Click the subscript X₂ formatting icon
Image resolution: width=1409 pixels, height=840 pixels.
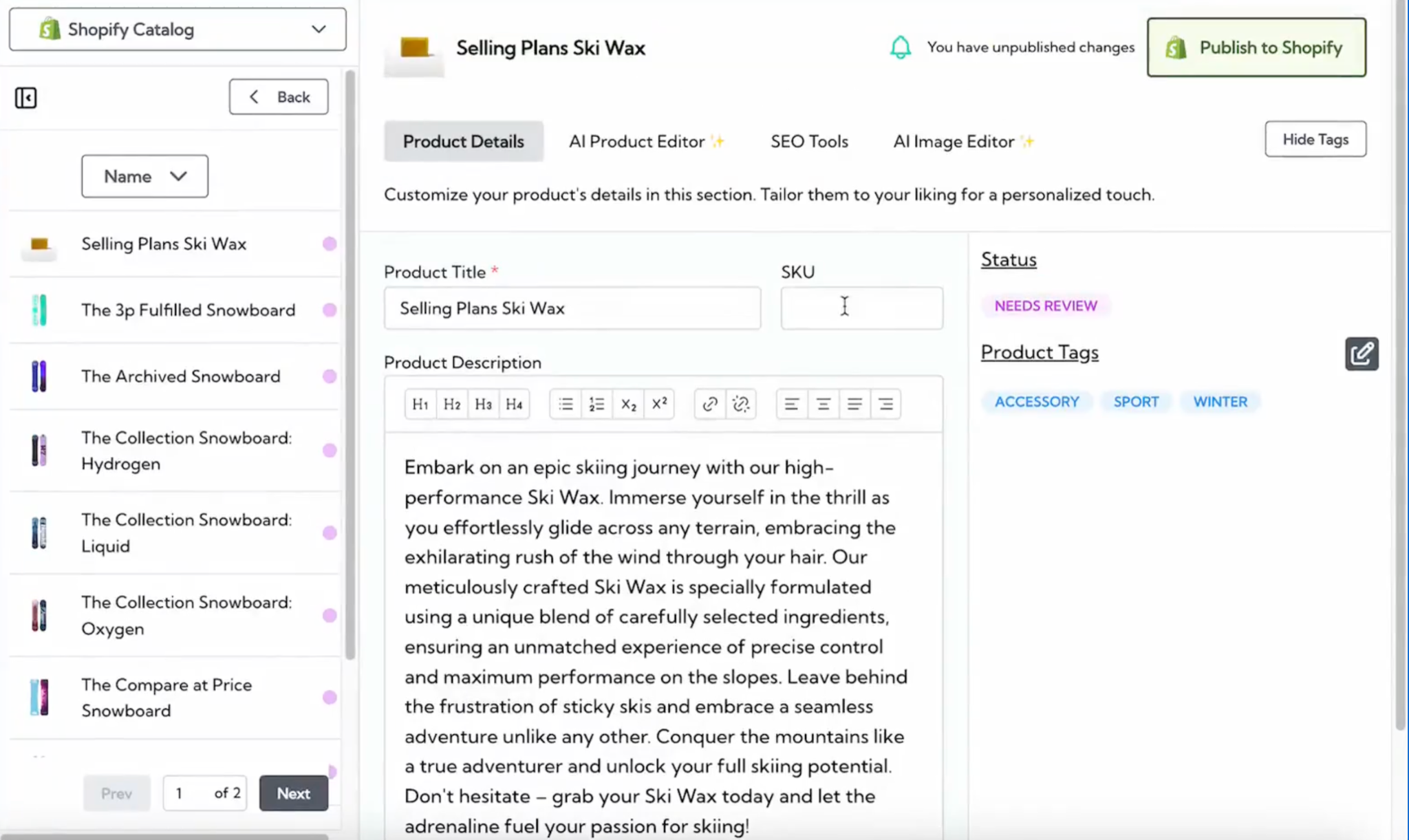(628, 403)
